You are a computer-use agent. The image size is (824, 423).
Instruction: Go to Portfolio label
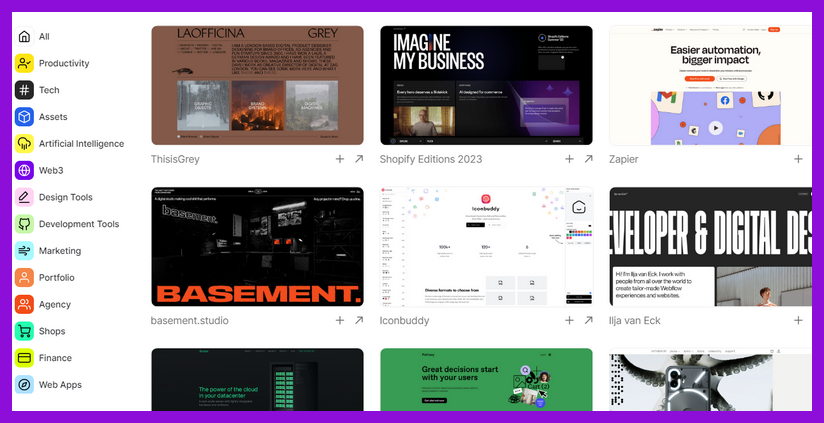(x=57, y=277)
